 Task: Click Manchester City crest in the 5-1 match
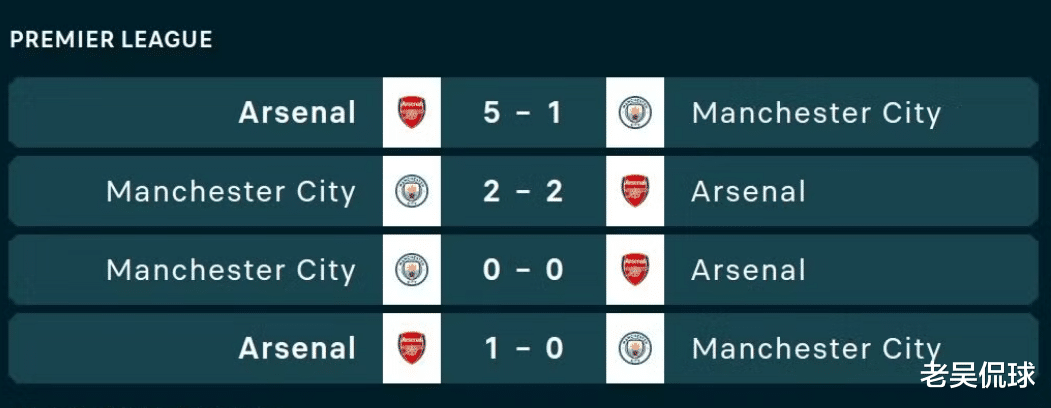[635, 112]
